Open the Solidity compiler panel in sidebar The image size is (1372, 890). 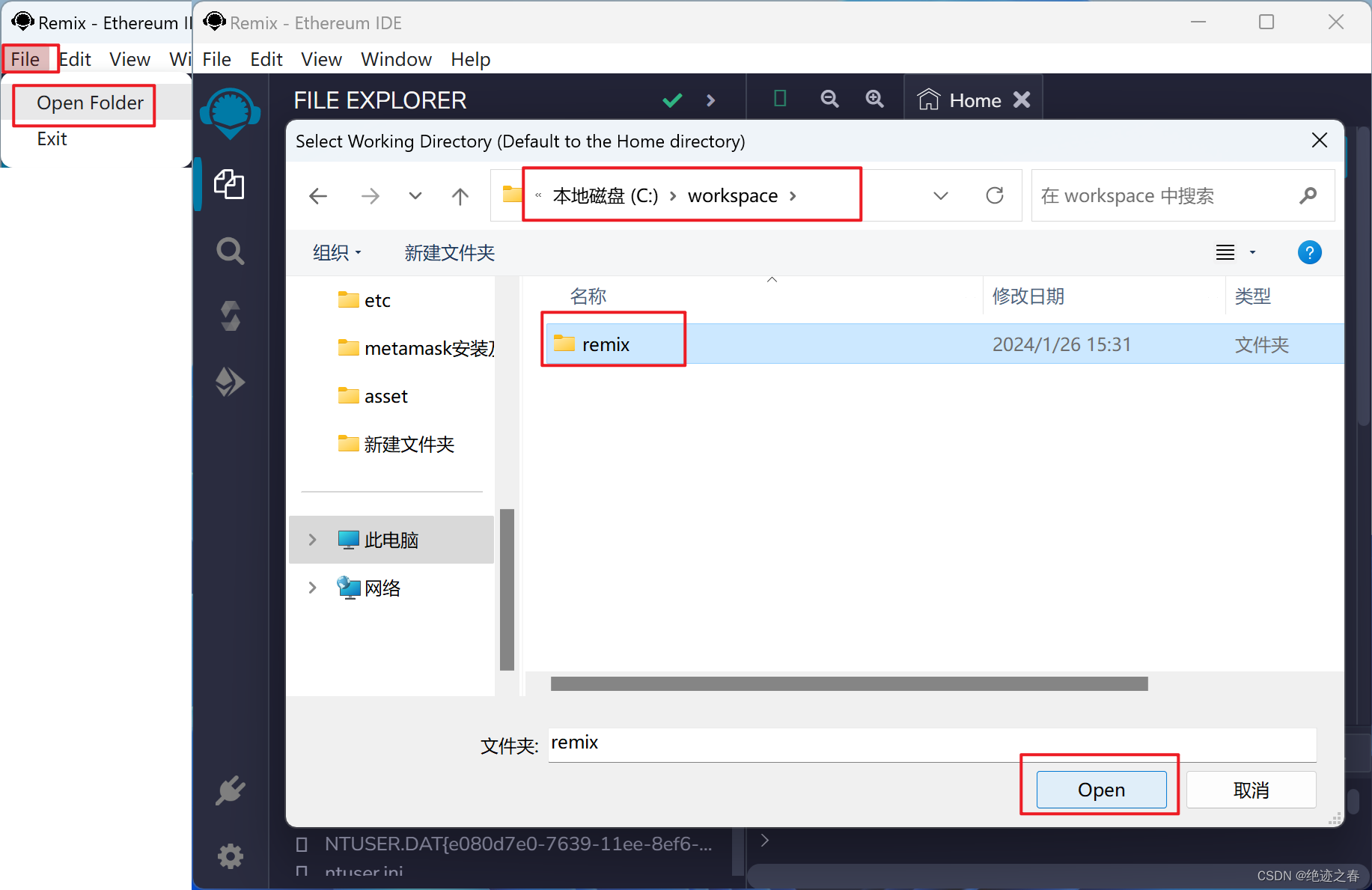(x=230, y=316)
